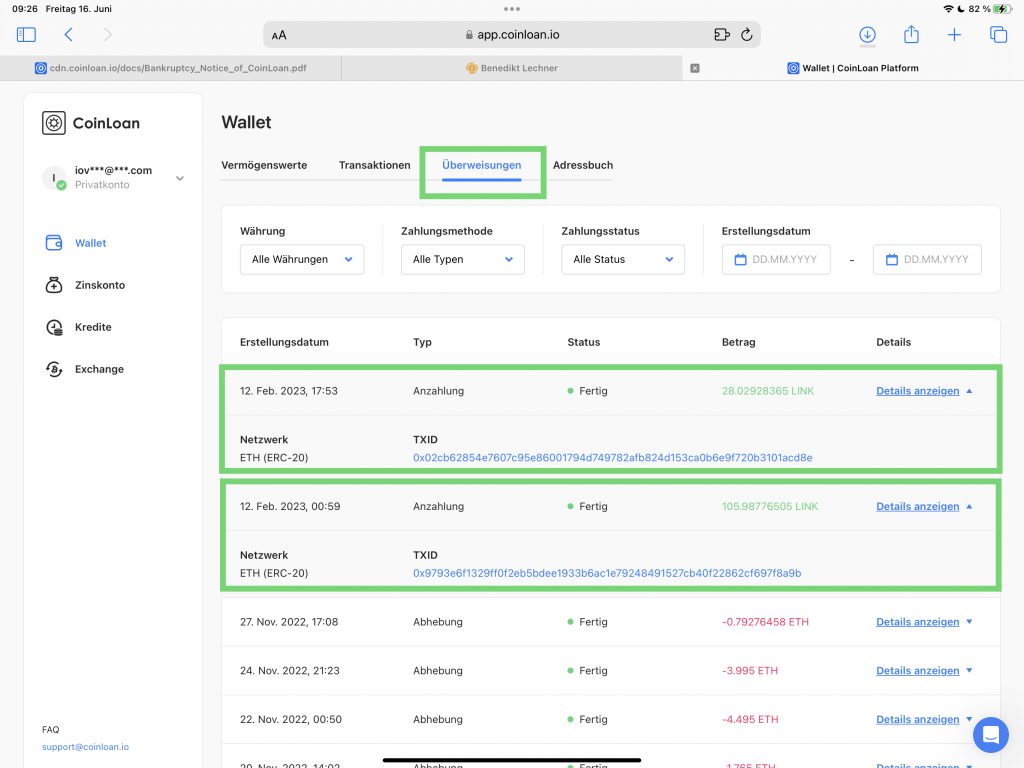Close the Wallet tab with the X icon
The height and width of the screenshot is (768, 1024).
pyautogui.click(x=695, y=68)
